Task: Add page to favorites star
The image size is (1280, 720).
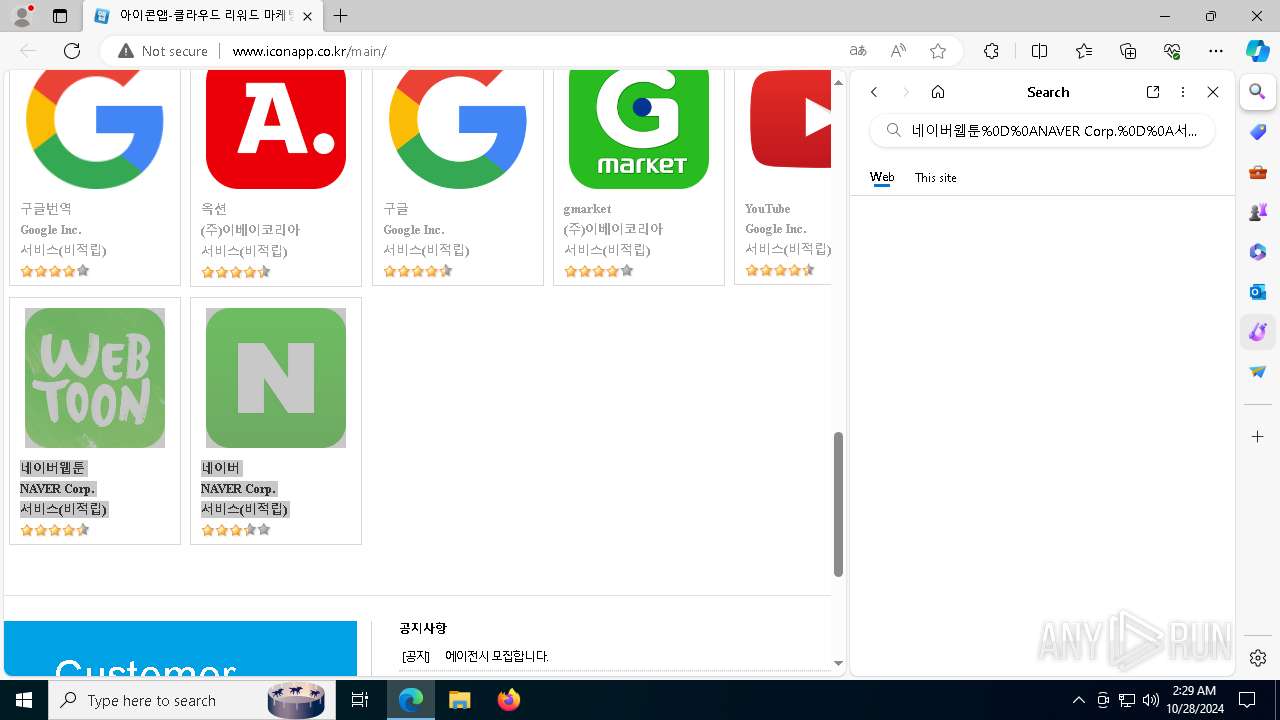Action: 938,51
